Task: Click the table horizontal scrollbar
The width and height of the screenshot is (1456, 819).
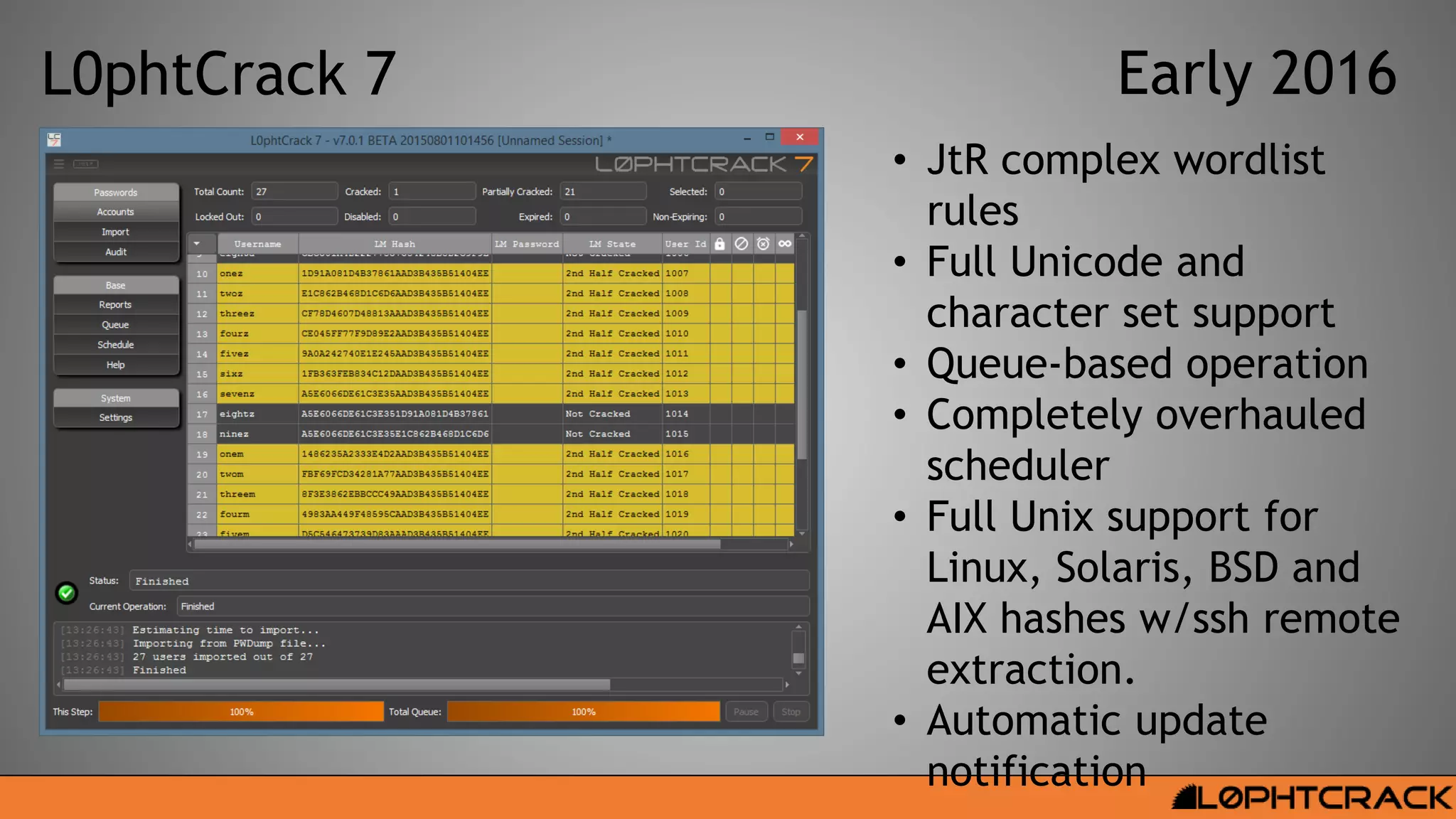Action: click(457, 544)
